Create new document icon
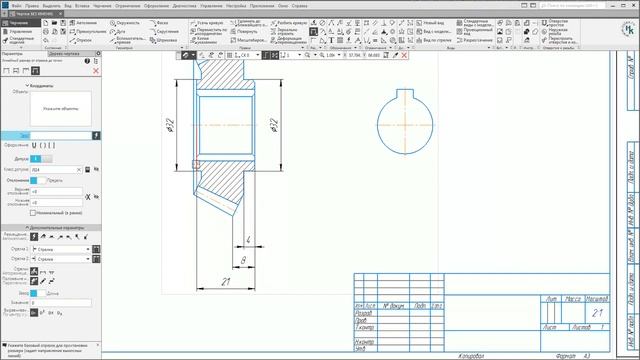This screenshot has height=360, width=640. [46, 23]
